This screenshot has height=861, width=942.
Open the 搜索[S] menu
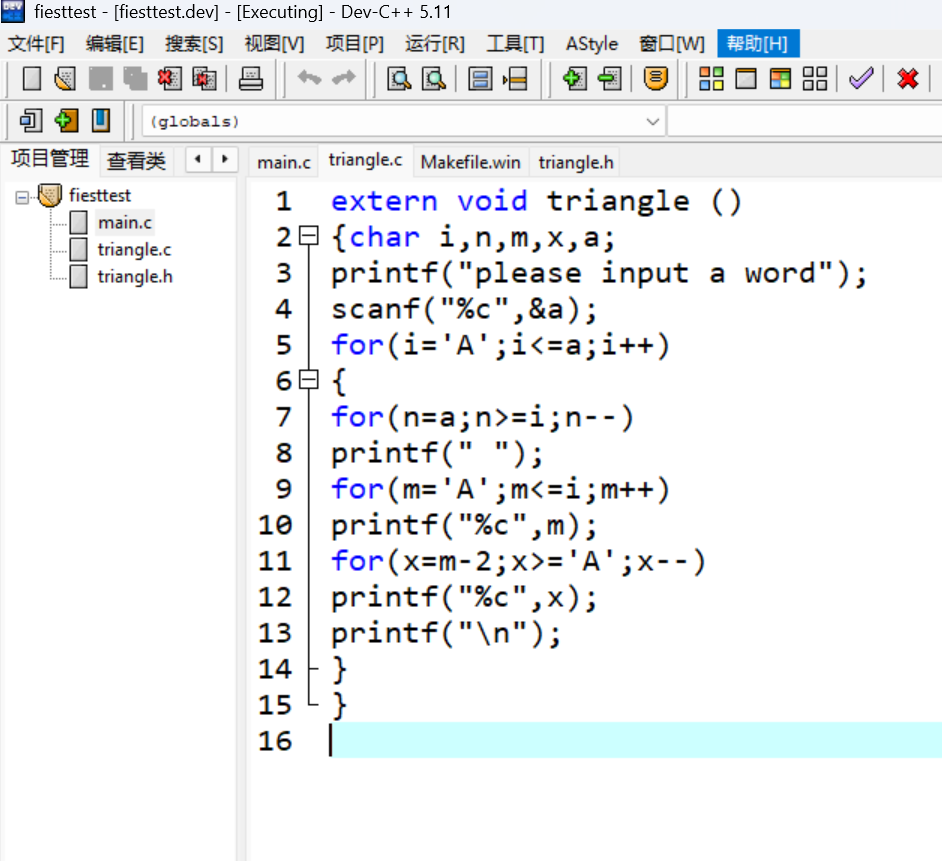[194, 44]
